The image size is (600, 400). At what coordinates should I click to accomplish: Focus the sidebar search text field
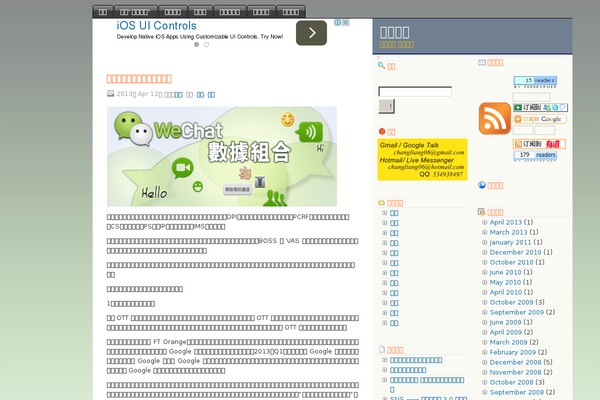415,91
